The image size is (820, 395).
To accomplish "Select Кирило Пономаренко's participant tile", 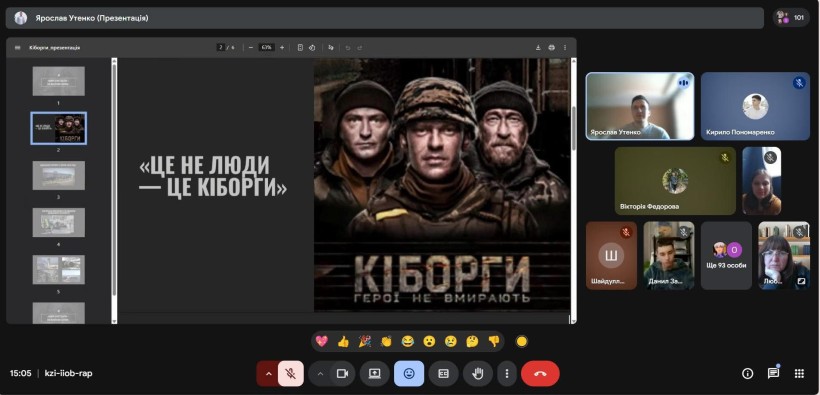I will point(755,106).
